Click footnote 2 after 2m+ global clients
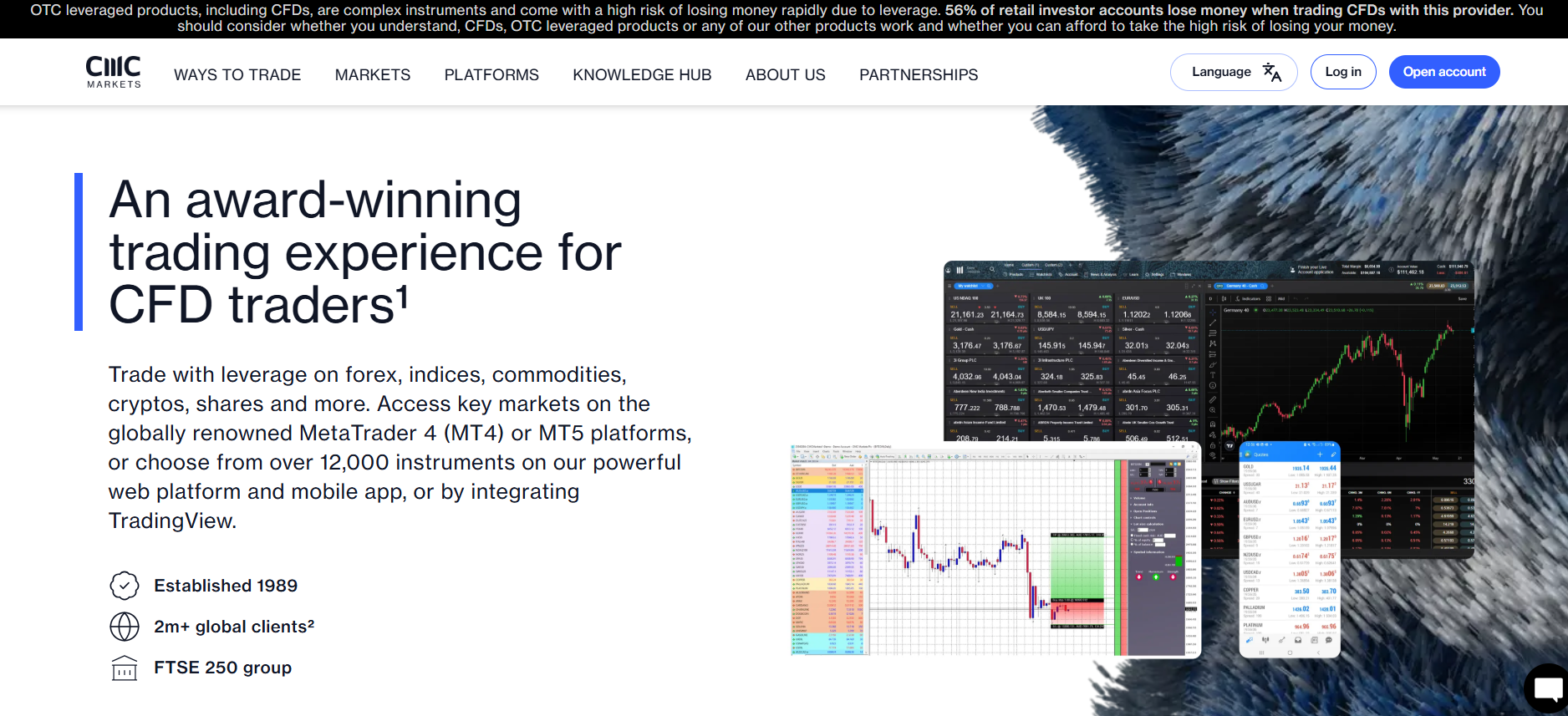1568x716 pixels. pos(311,622)
